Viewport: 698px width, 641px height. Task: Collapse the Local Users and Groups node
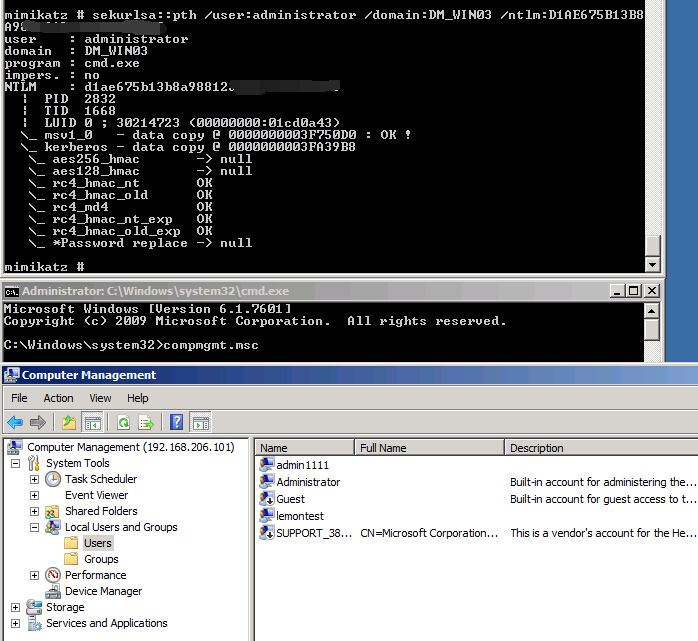(x=34, y=527)
